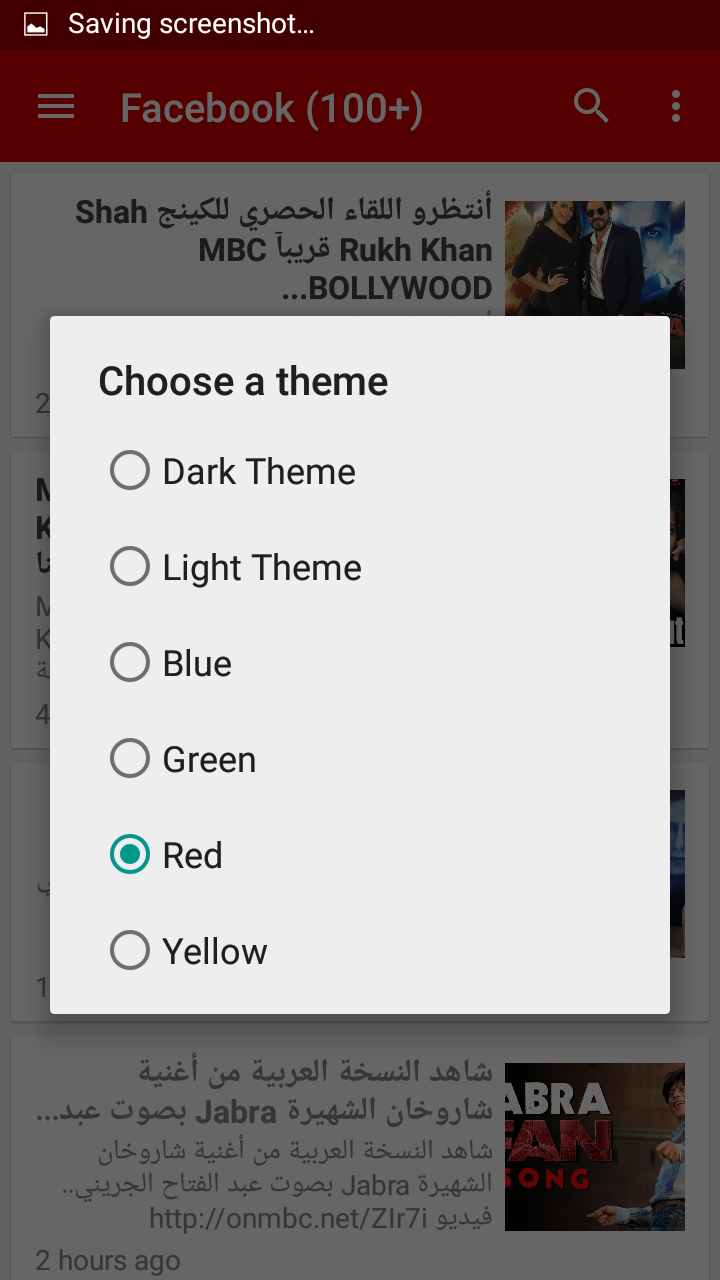The image size is (720, 1280).
Task: Open the Shah Rukh Khan MBC Bollywood headline
Action: tap(284, 249)
